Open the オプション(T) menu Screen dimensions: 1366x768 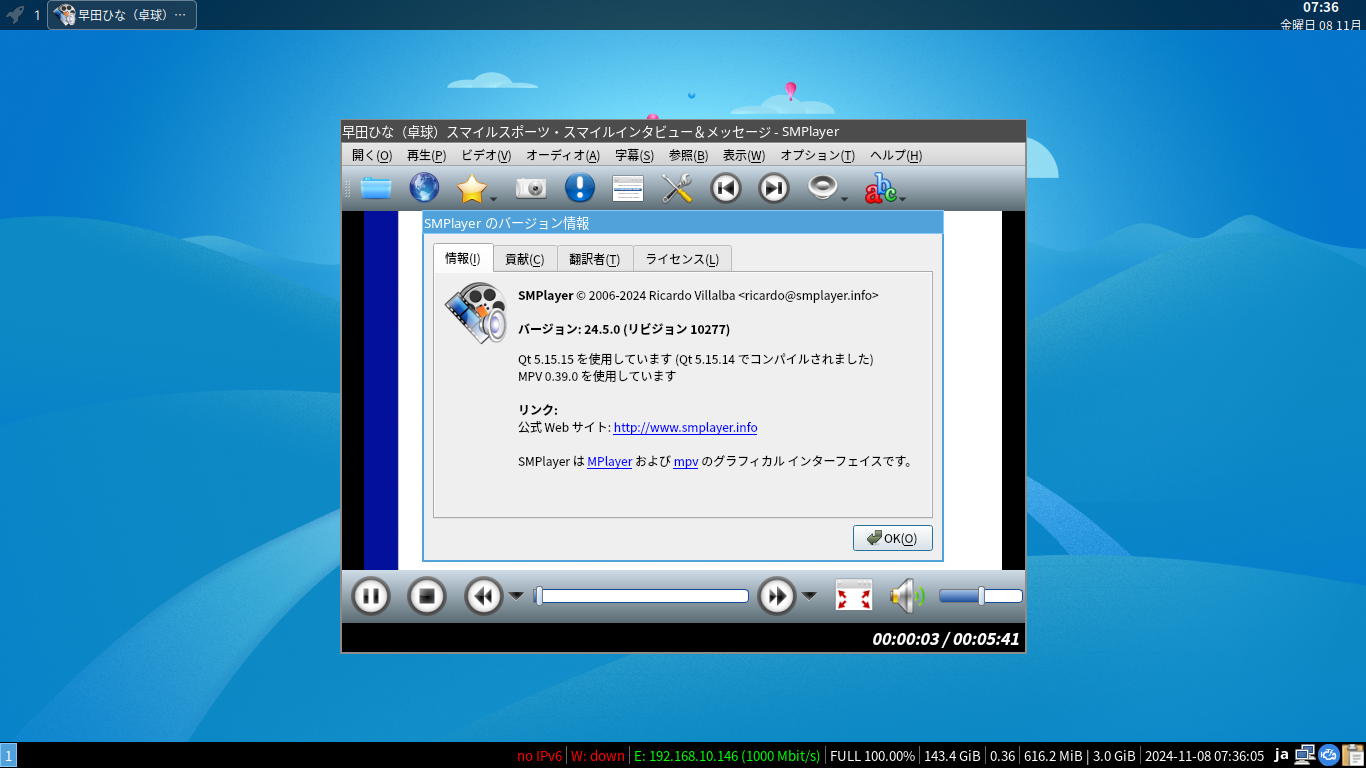click(x=817, y=155)
